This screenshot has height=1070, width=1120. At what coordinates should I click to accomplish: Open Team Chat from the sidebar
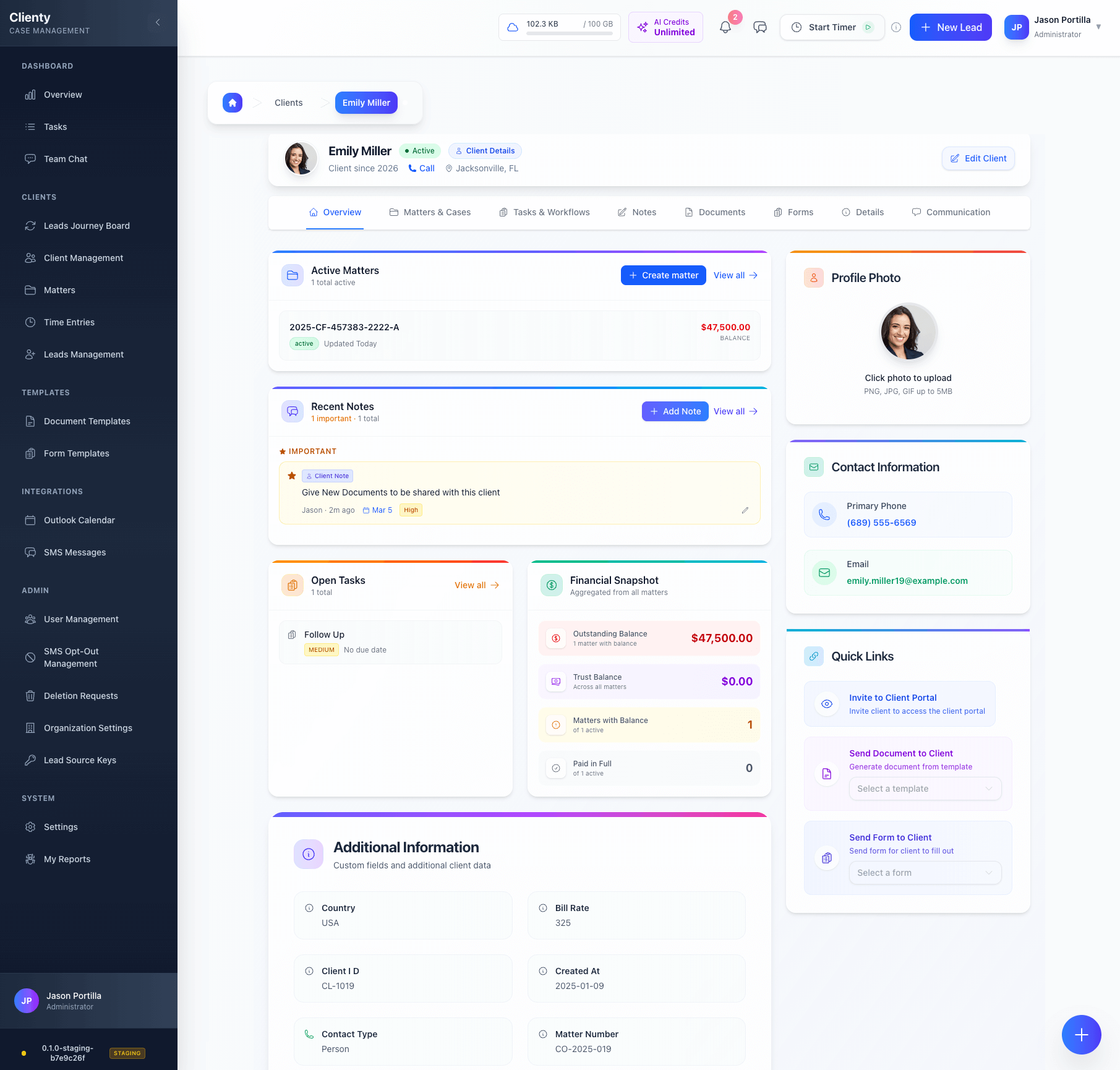tap(66, 158)
